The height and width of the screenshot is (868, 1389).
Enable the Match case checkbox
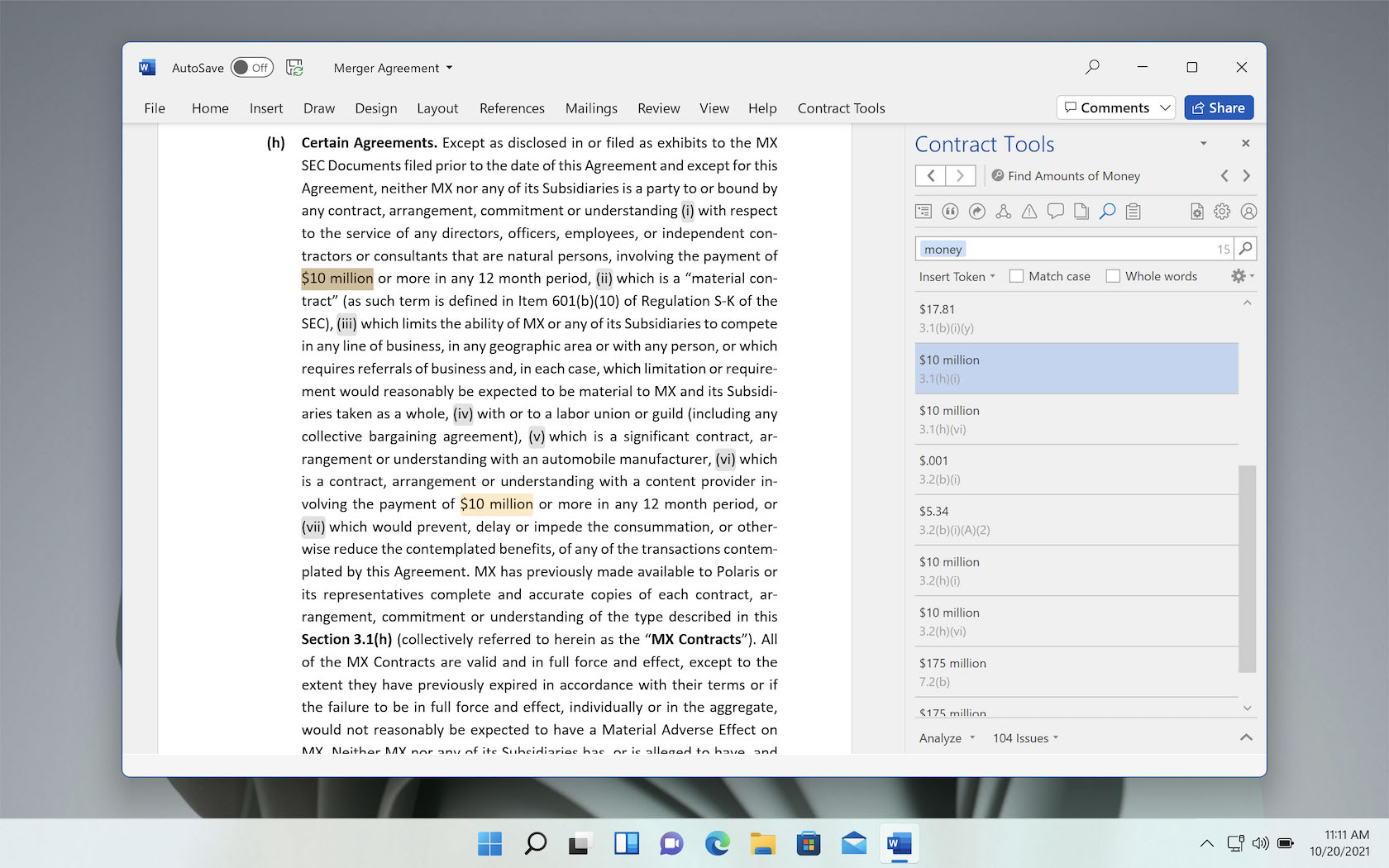[x=1016, y=276]
